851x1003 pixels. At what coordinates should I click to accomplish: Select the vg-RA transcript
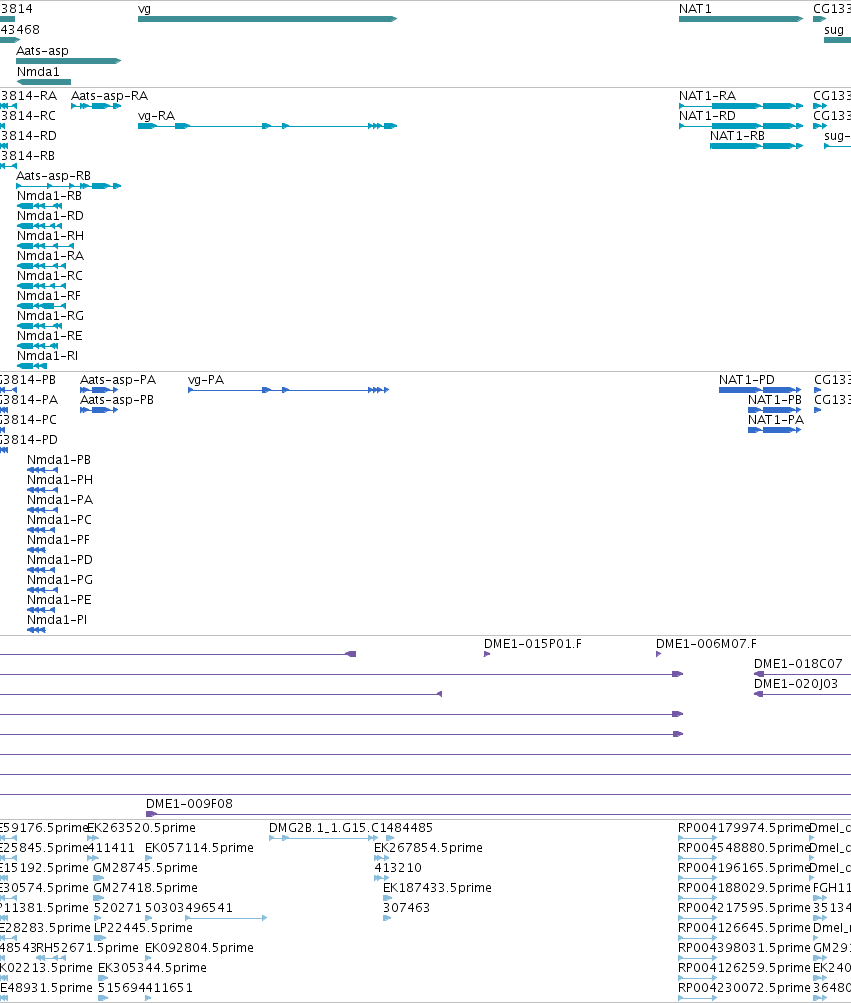[x=267, y=126]
